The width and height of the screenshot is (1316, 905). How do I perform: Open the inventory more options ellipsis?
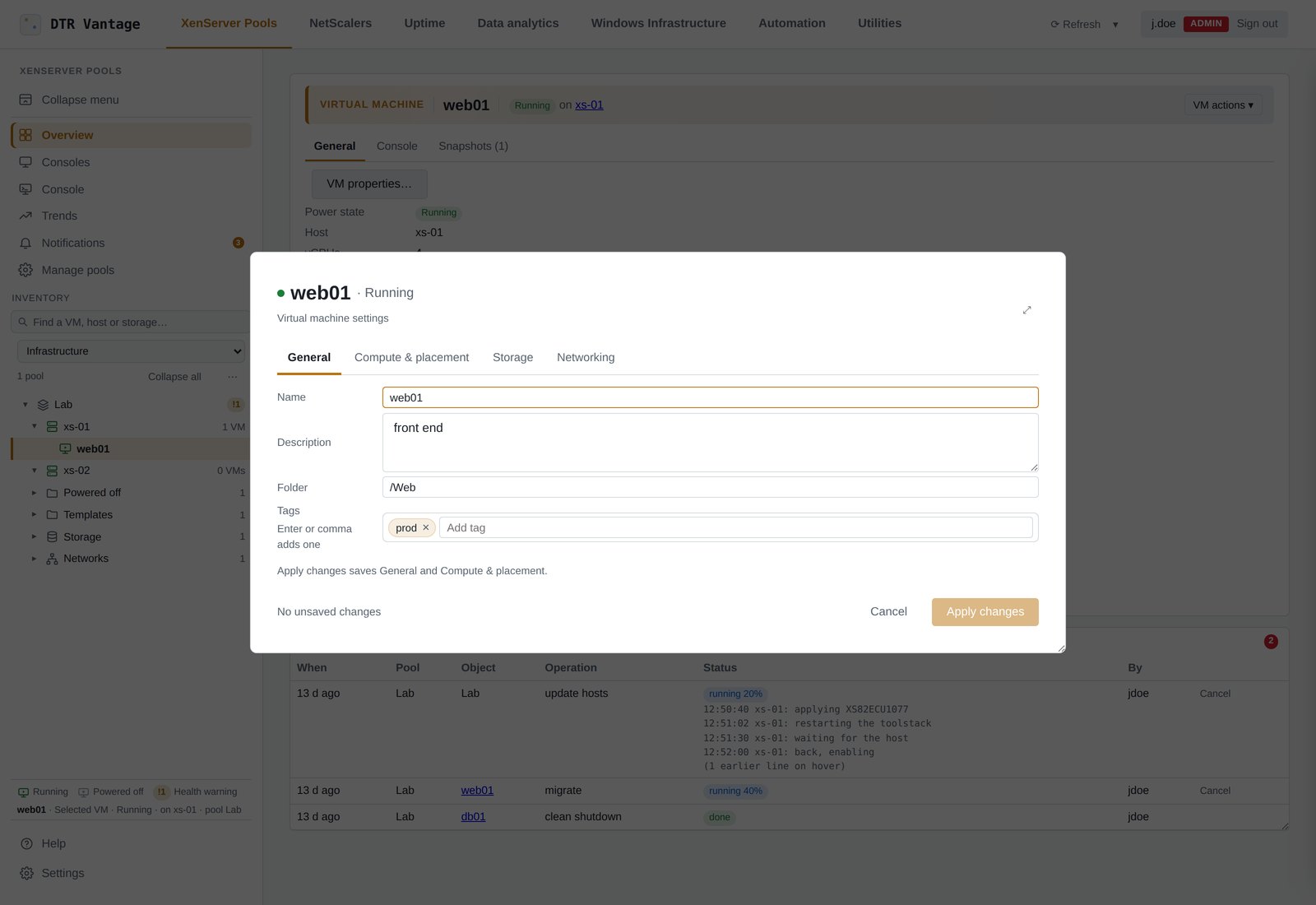point(233,377)
